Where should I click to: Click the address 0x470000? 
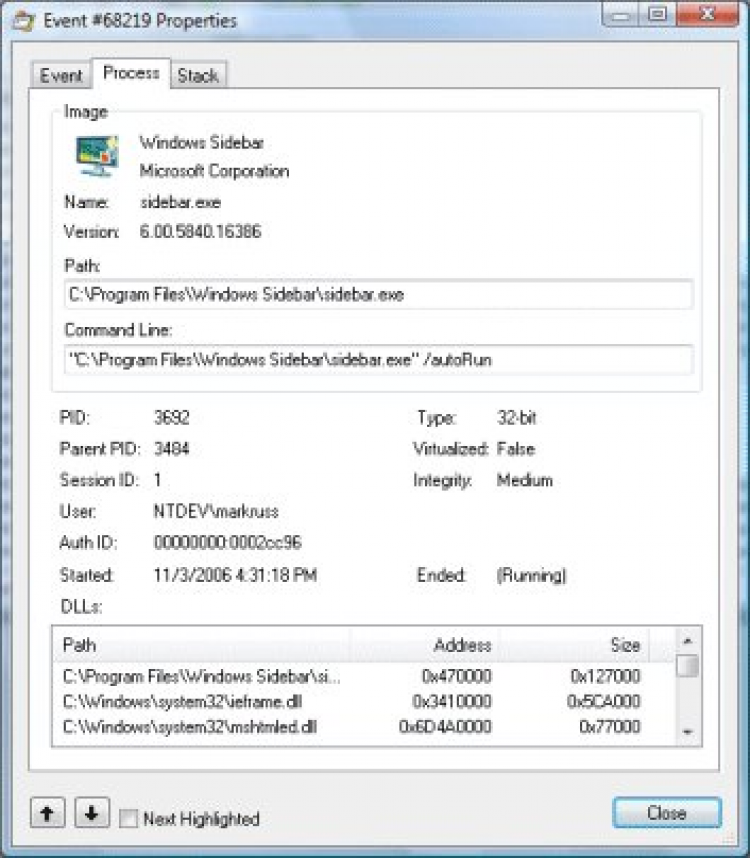pyautogui.click(x=456, y=676)
